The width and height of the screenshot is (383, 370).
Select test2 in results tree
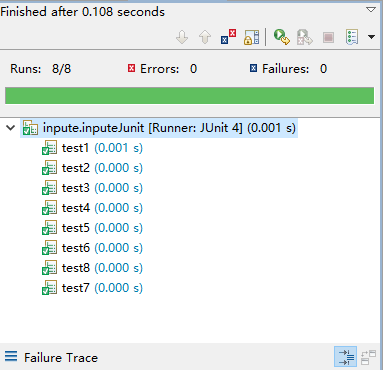coord(92,168)
